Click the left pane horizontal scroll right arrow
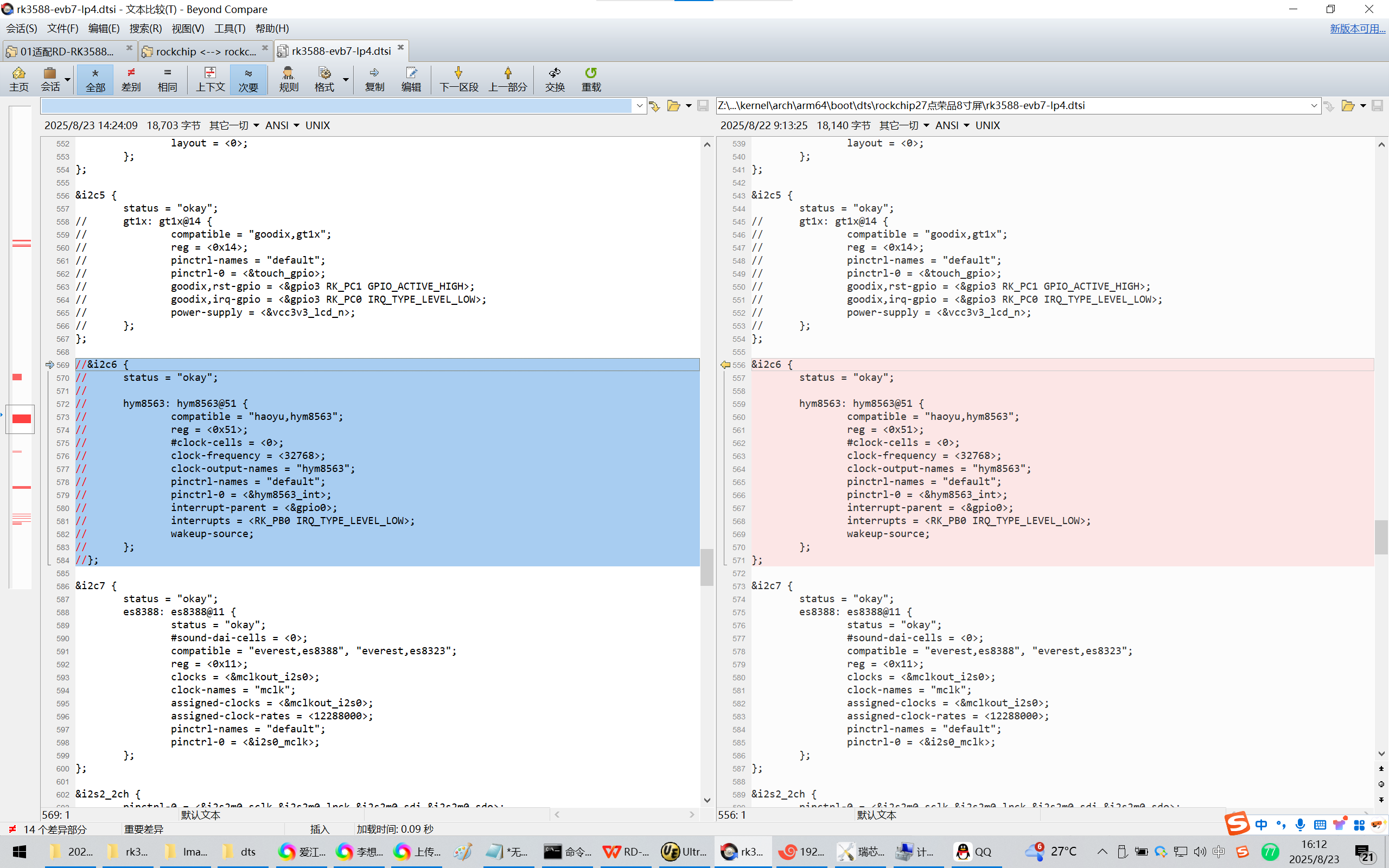Image resolution: width=1389 pixels, height=868 pixels. (x=692, y=814)
